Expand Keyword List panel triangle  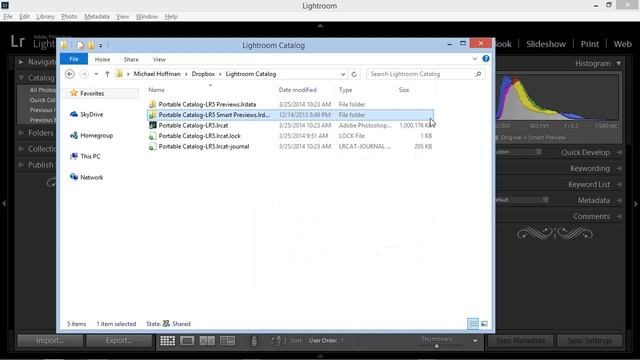click(619, 184)
